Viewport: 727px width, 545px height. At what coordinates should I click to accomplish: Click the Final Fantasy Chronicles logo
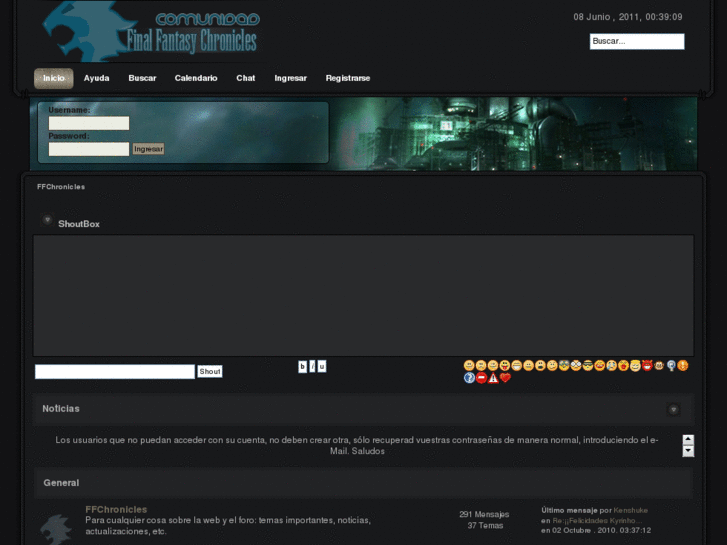[151, 32]
